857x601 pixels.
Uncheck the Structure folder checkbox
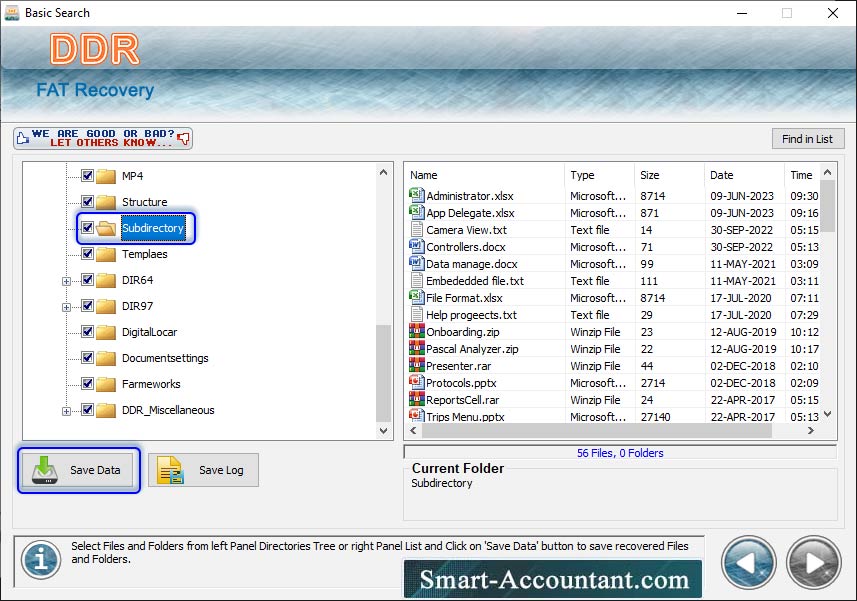coord(87,201)
